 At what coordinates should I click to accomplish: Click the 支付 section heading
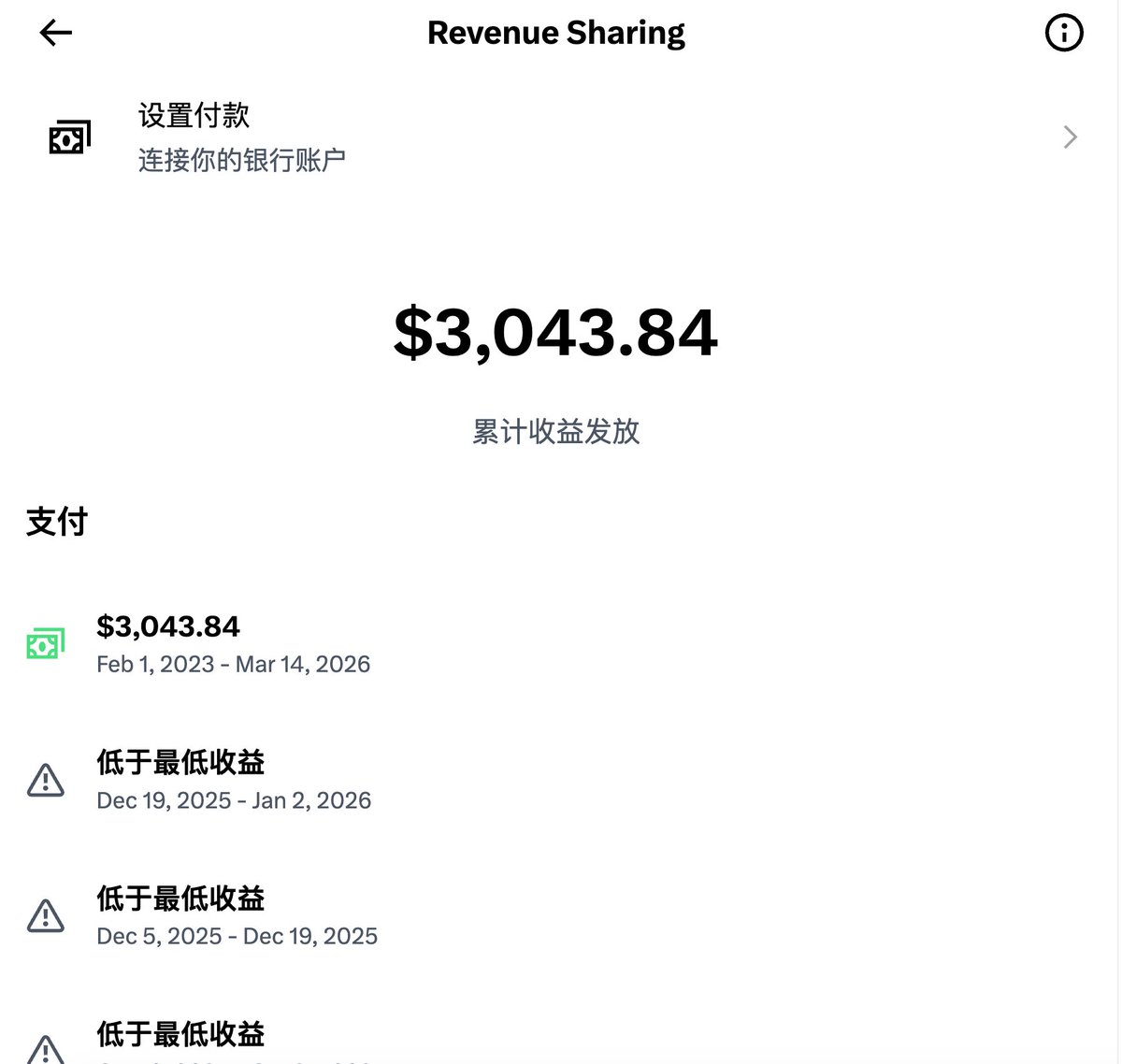click(x=57, y=522)
